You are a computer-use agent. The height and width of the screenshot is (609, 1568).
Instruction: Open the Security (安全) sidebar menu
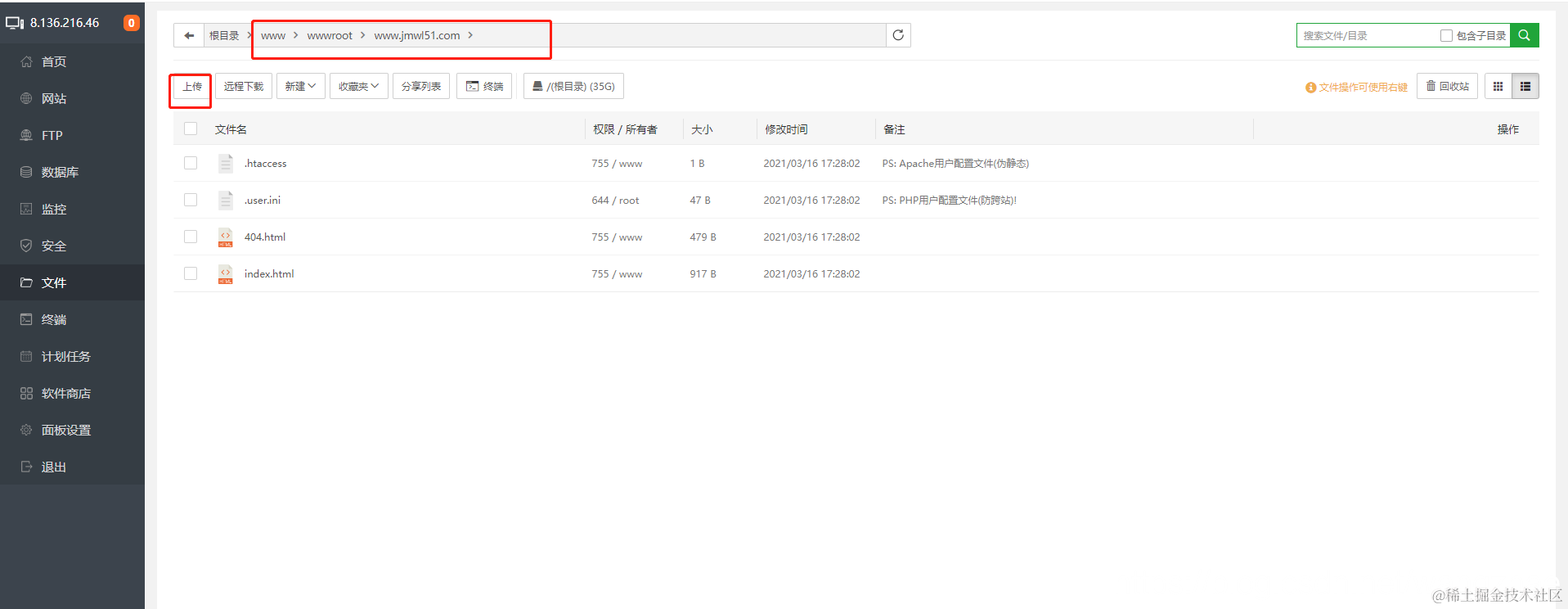point(72,246)
